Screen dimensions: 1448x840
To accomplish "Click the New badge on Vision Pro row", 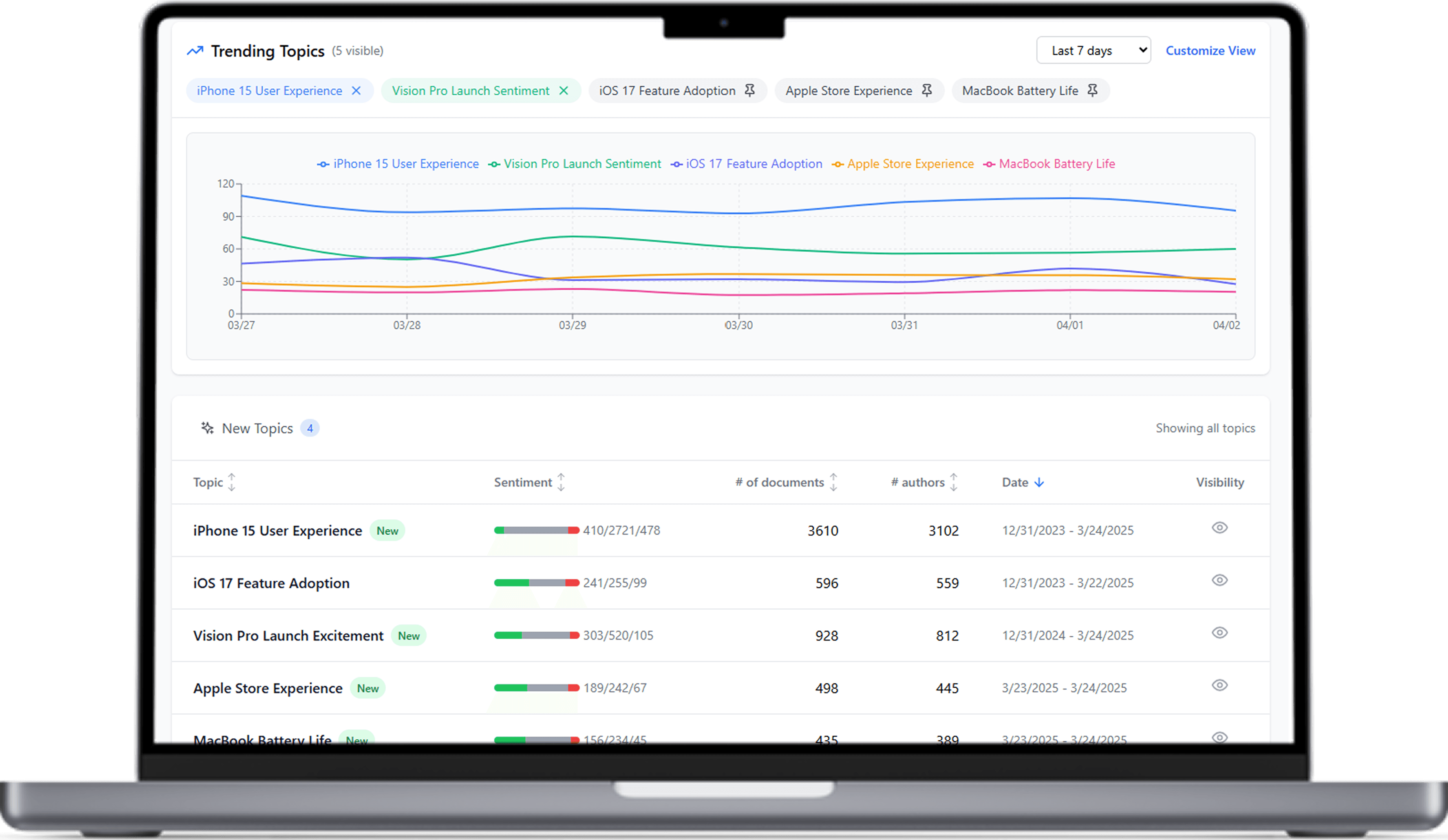I will click(409, 636).
